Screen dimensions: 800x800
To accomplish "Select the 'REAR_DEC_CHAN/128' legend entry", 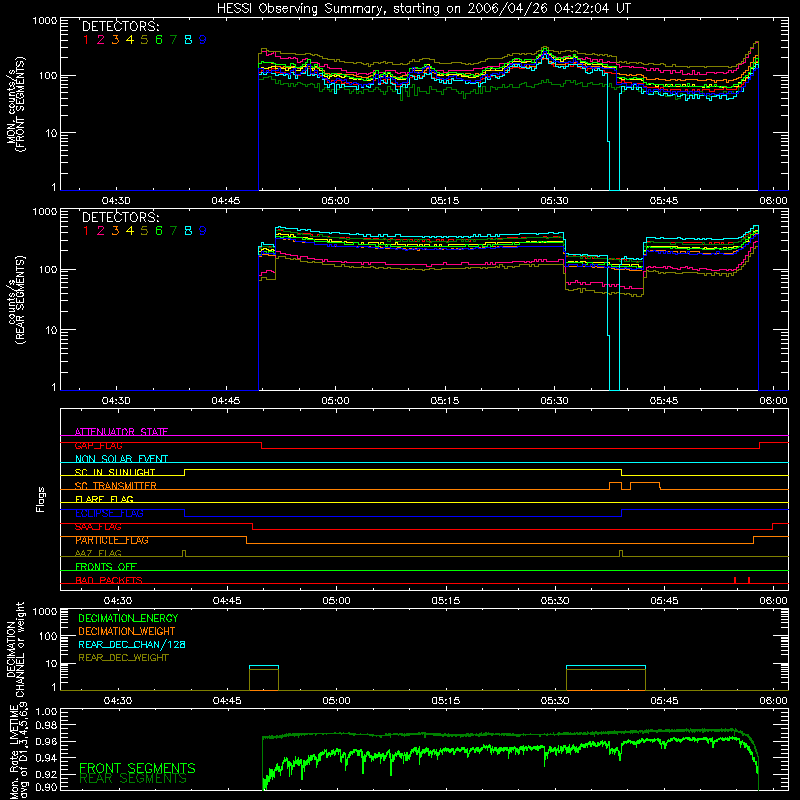I will tap(132, 644).
